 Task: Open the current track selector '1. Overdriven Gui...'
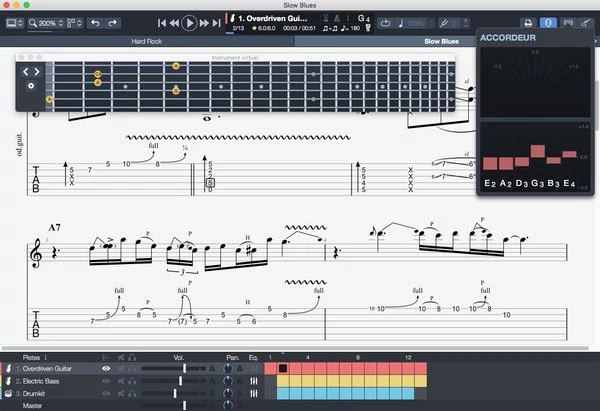[272, 18]
